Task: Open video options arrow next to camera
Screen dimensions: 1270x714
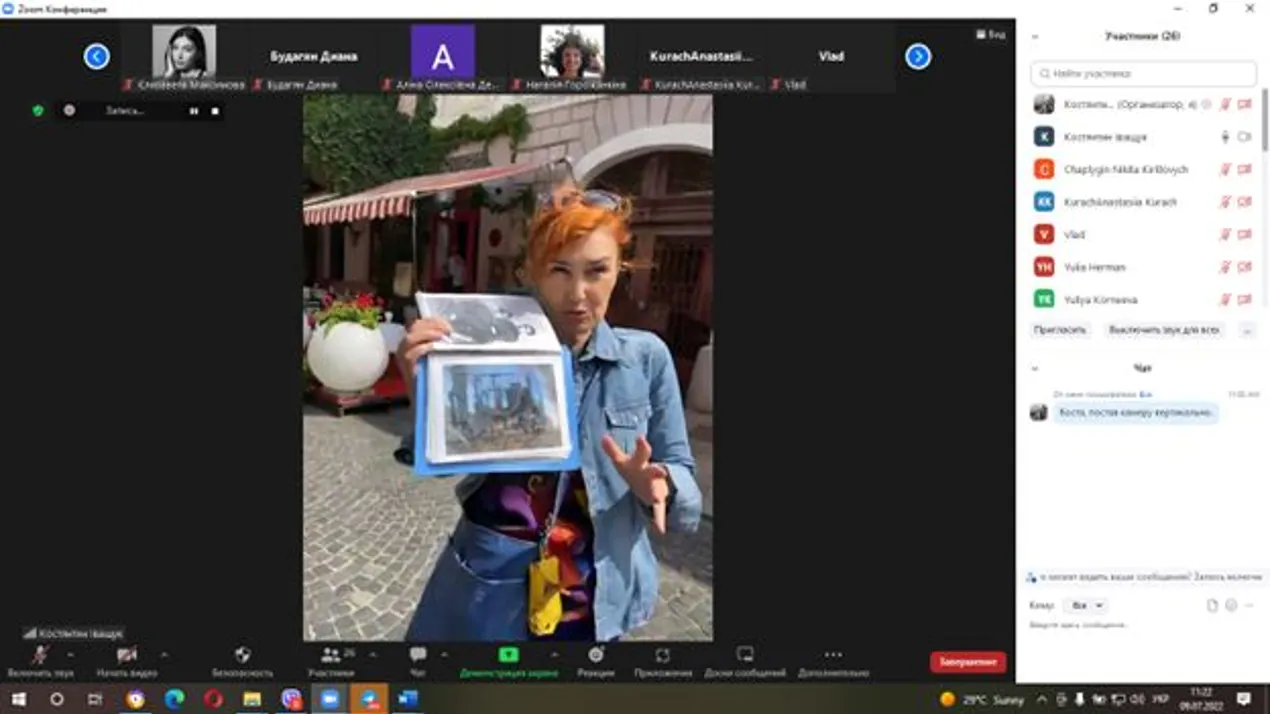Action: (164, 655)
